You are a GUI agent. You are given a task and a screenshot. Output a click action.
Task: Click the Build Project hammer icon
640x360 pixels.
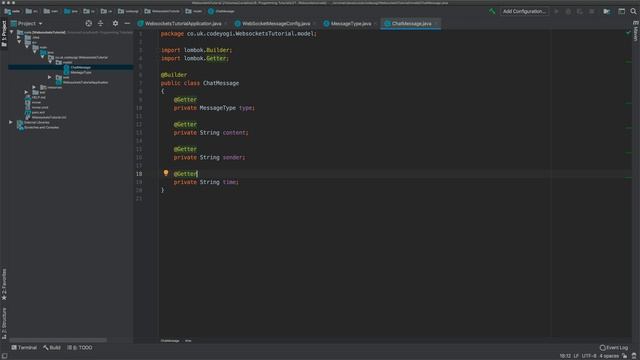492,11
